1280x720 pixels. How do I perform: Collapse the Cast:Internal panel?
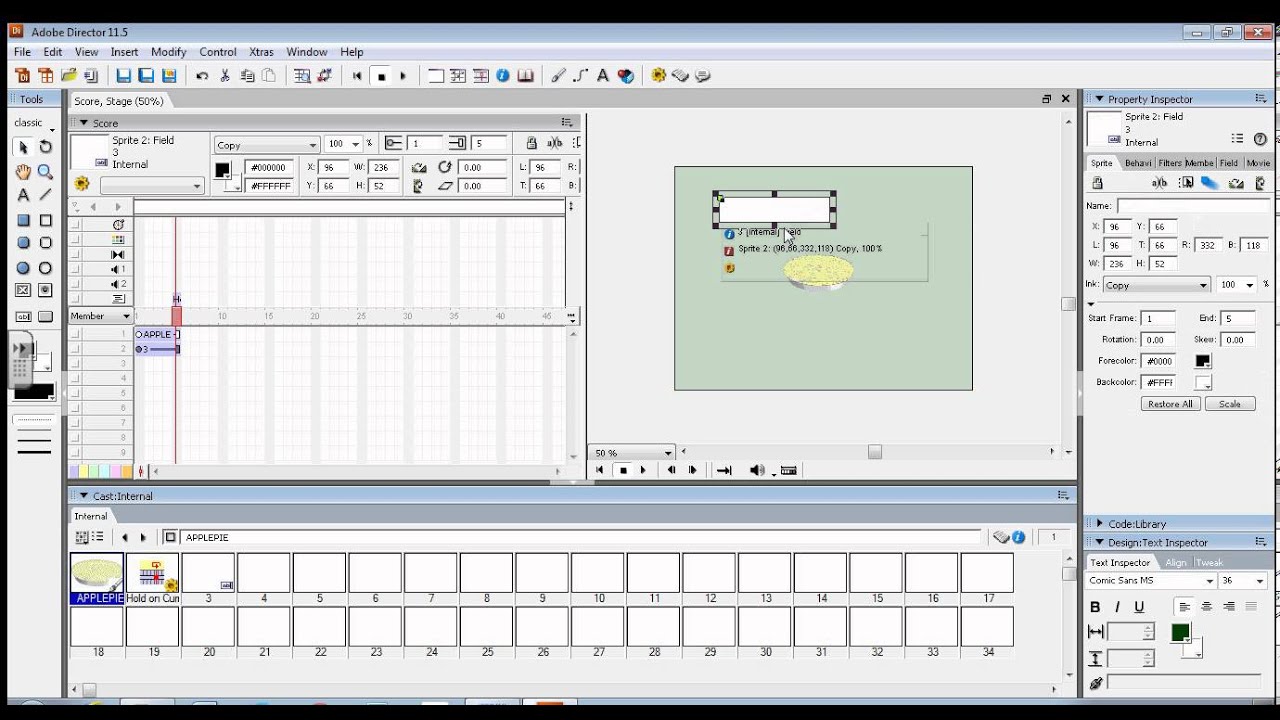83,496
